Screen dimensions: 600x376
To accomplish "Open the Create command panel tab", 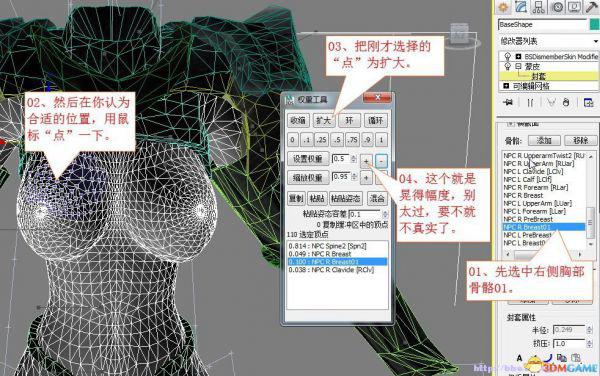I will (x=503, y=7).
